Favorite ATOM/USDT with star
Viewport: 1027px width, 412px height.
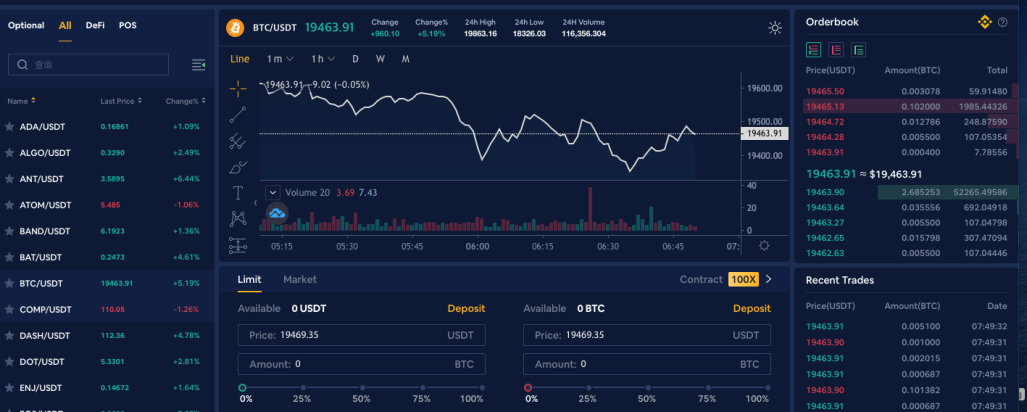9,205
